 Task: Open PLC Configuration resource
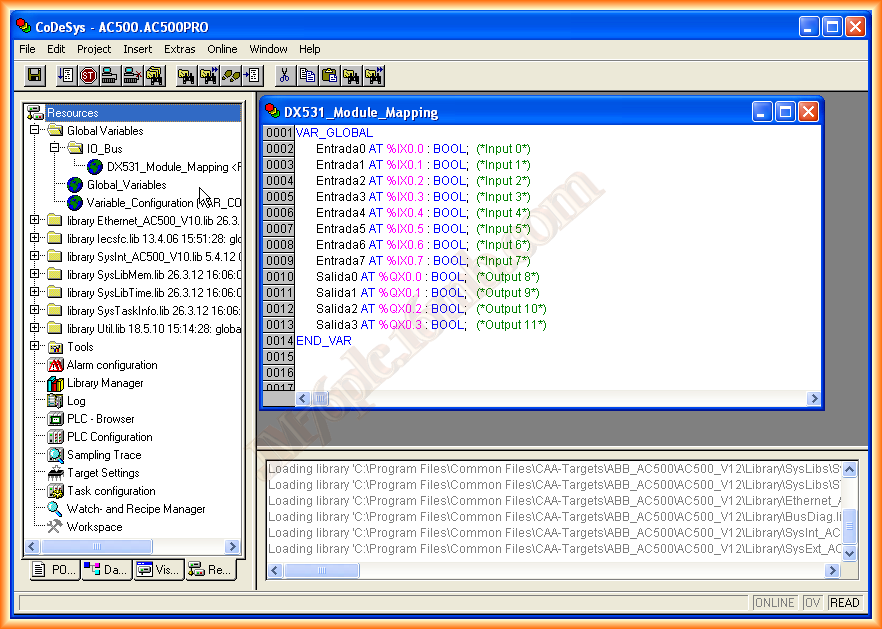(x=109, y=437)
